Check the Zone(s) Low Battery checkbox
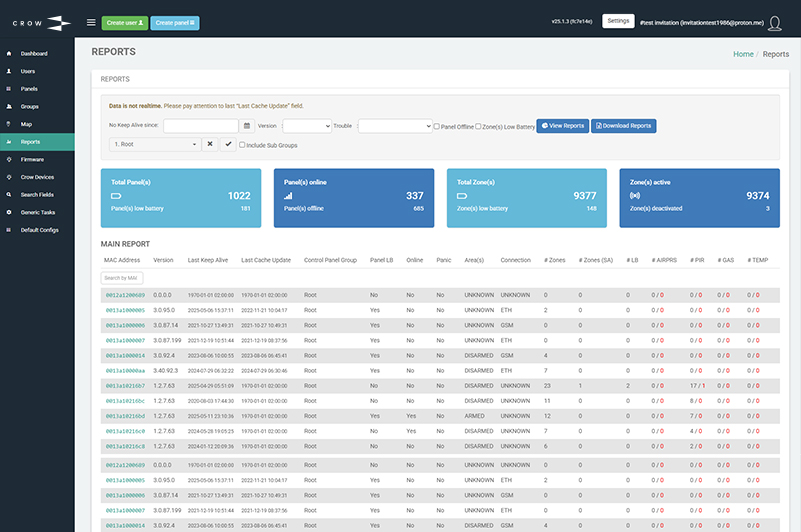 (478, 126)
